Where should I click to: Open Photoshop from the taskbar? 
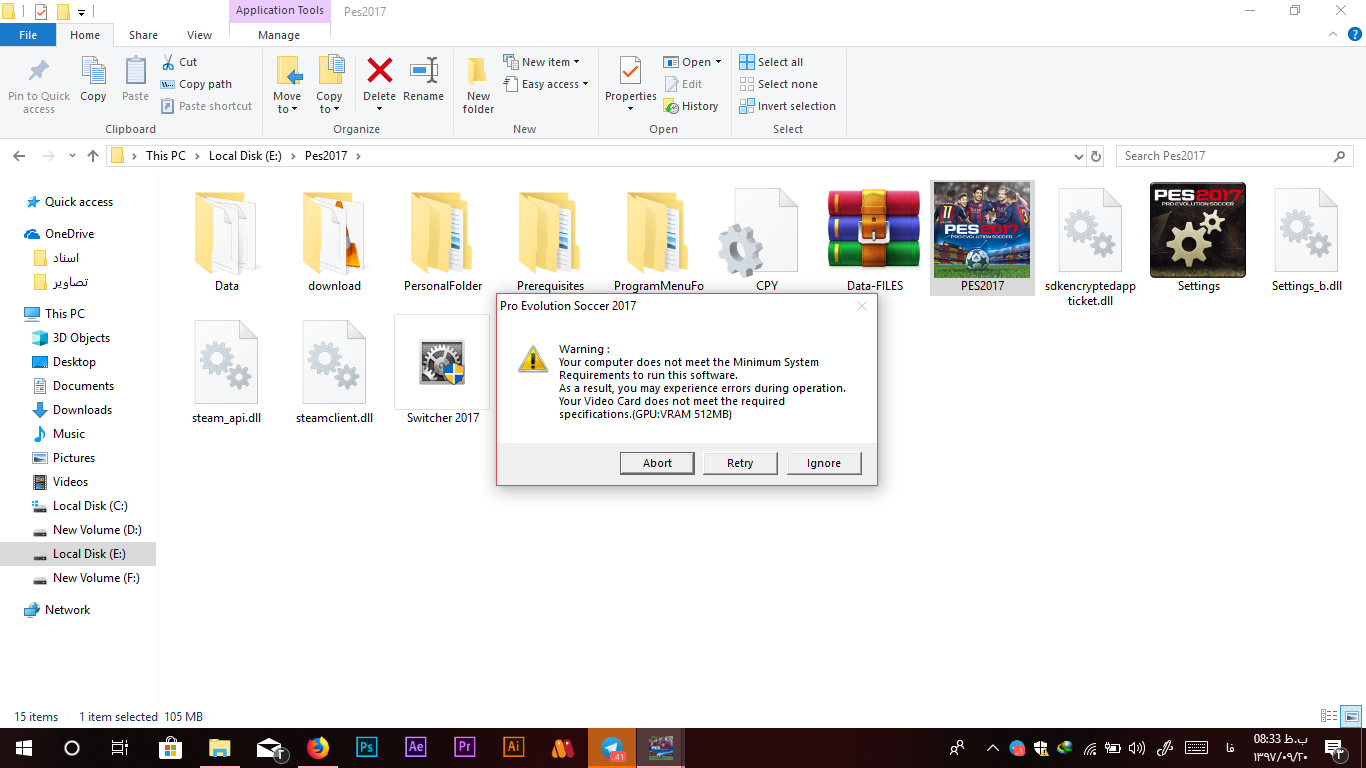point(367,747)
